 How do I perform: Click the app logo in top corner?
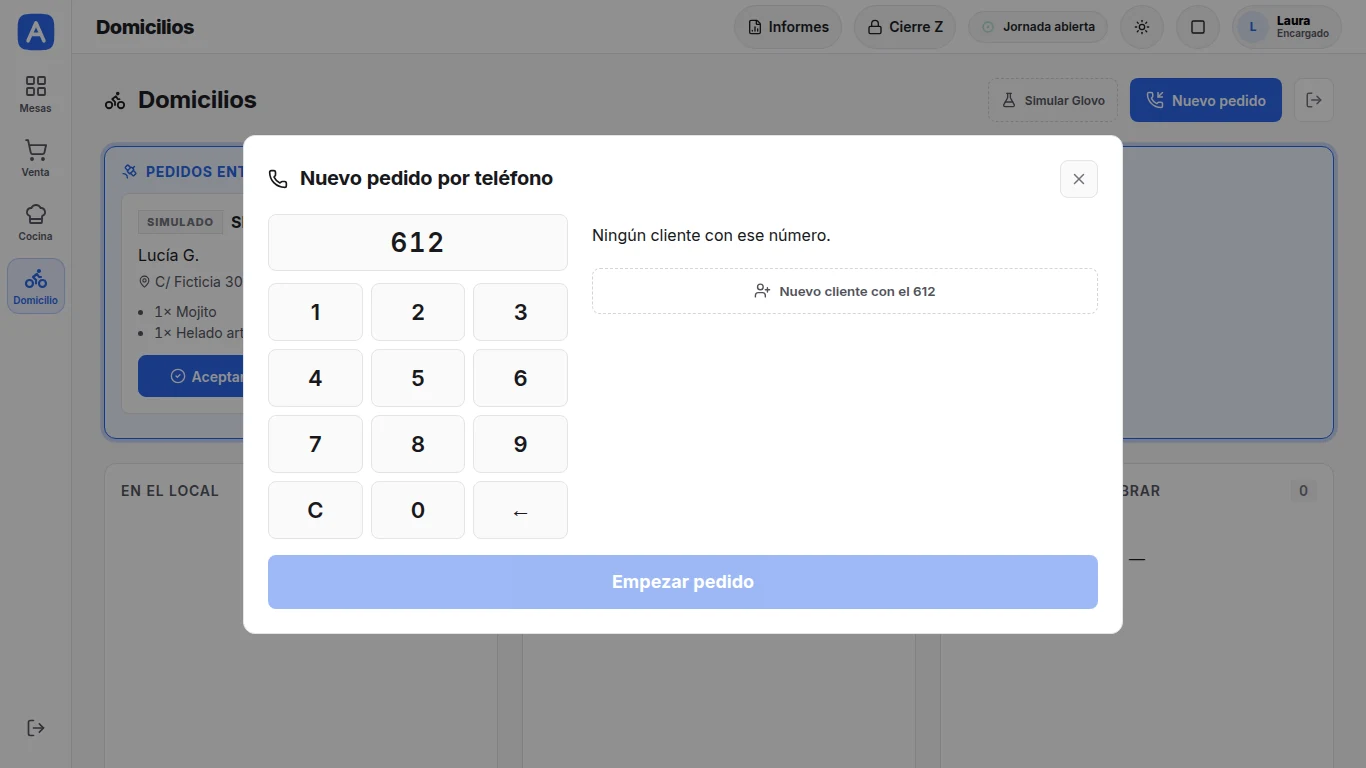click(36, 32)
